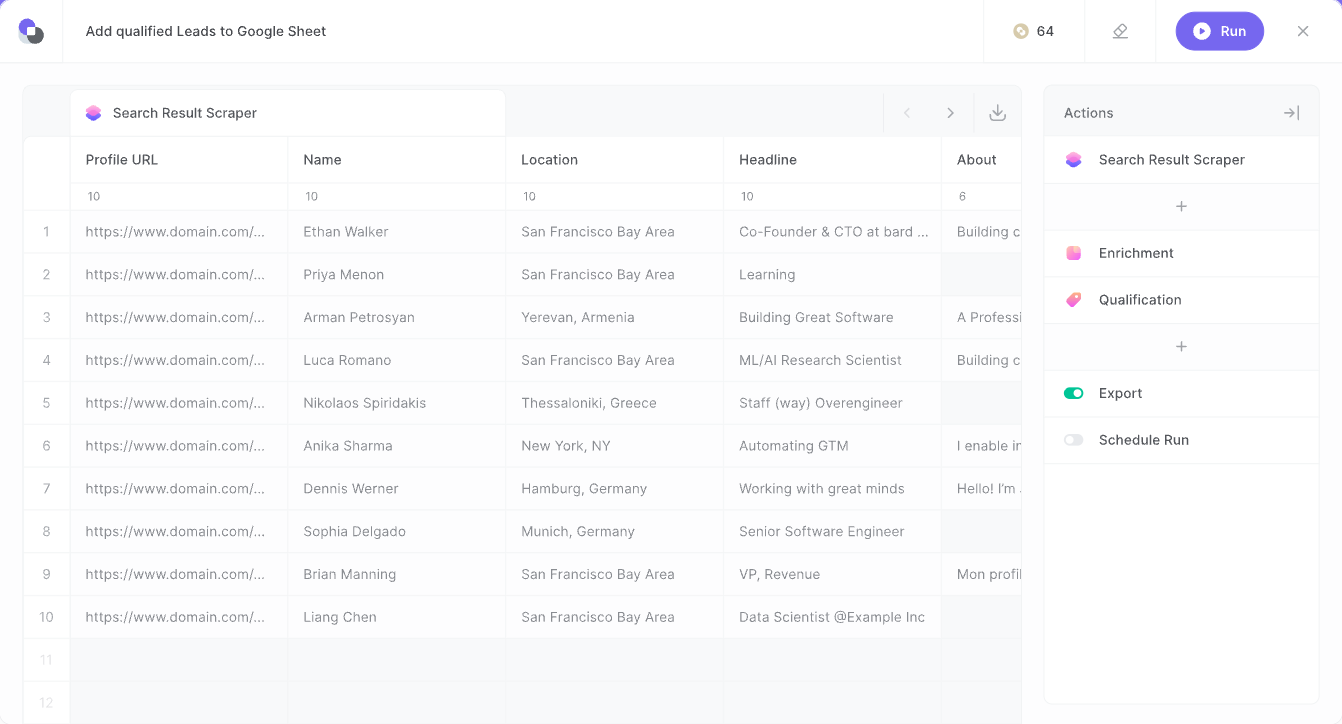Image resolution: width=1342 pixels, height=724 pixels.
Task: Go to next table page arrow
Action: pyautogui.click(x=951, y=113)
